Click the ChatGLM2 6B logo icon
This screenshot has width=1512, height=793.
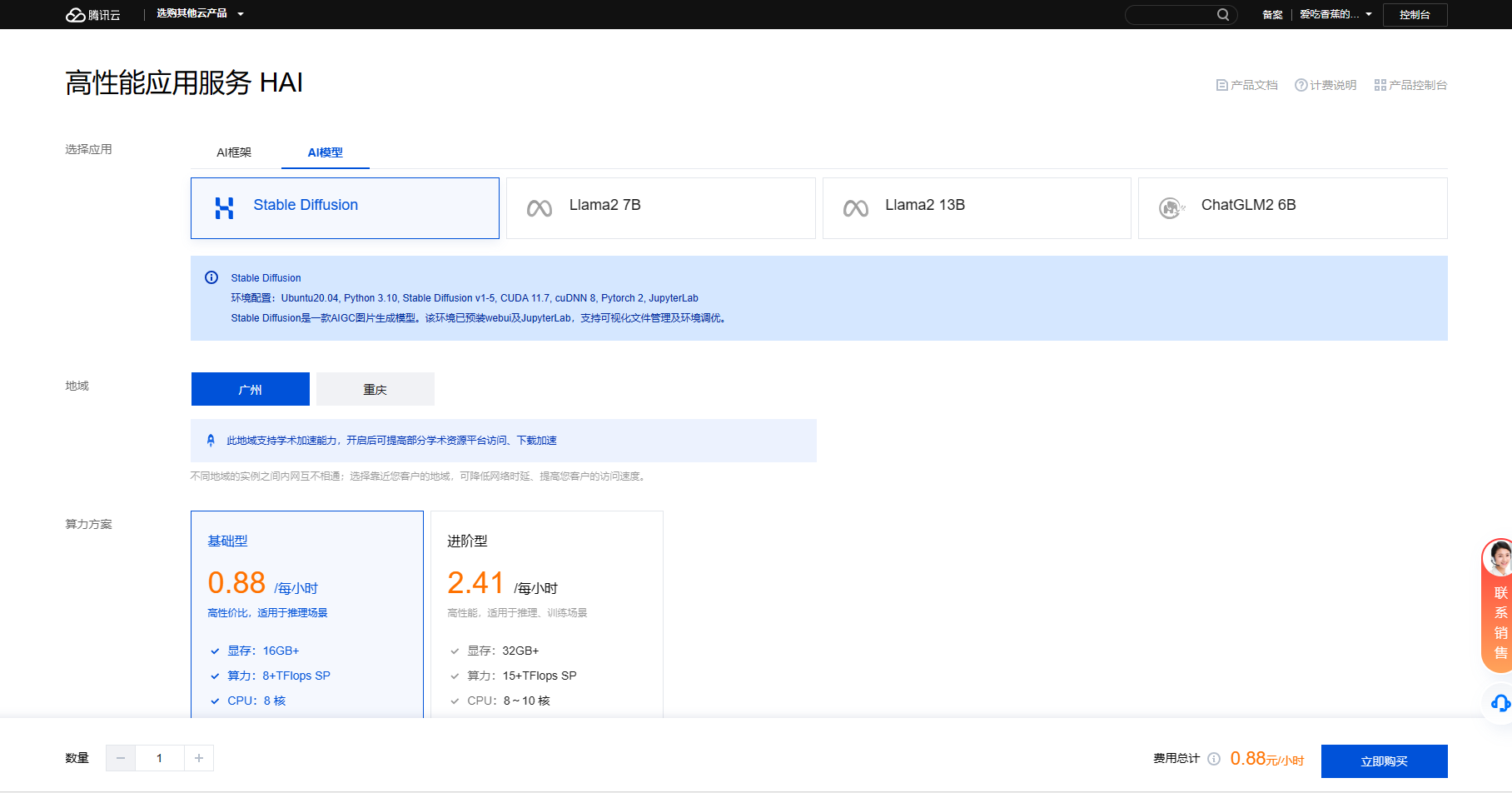point(1171,208)
